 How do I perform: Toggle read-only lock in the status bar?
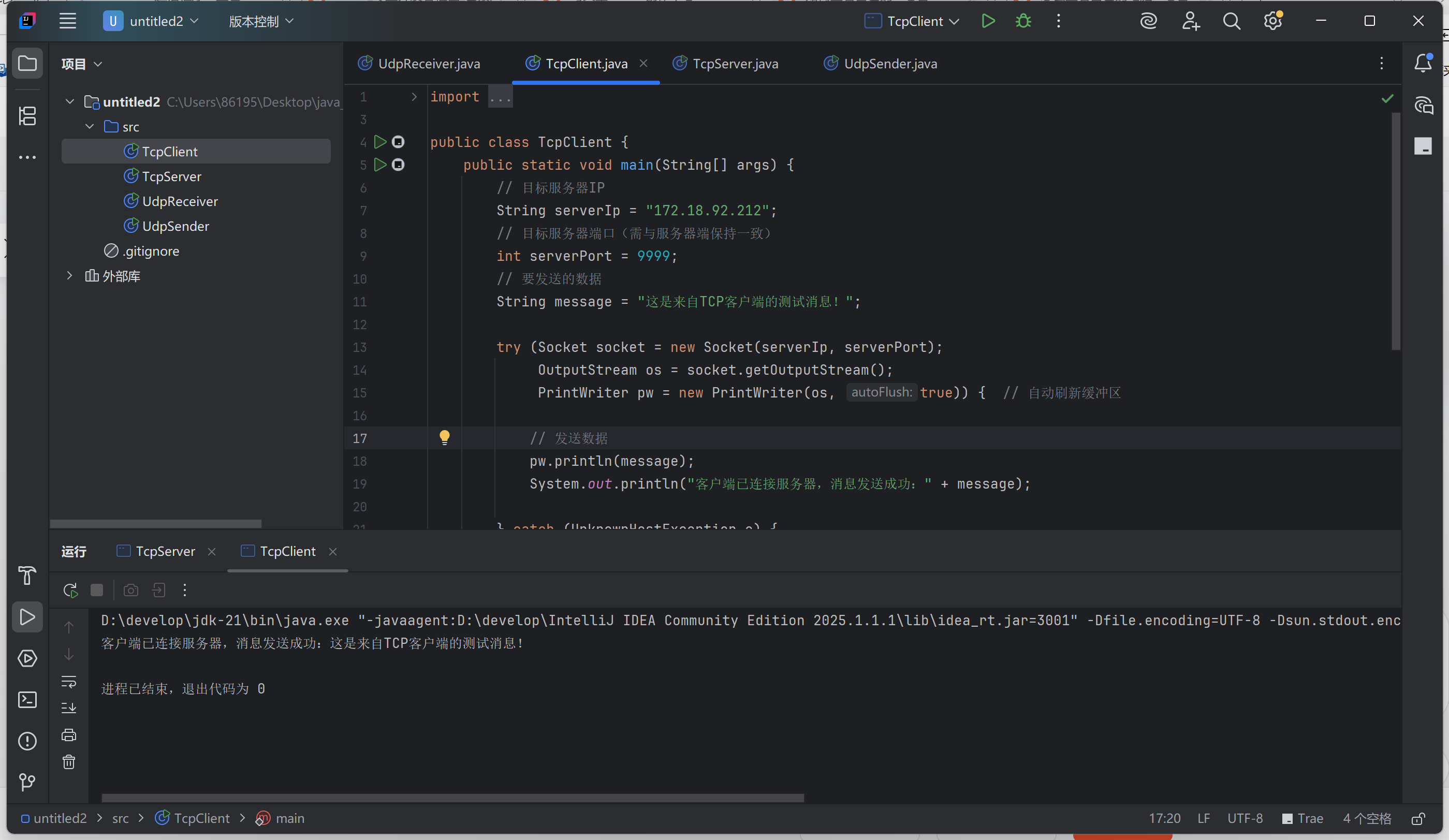pos(1418,819)
